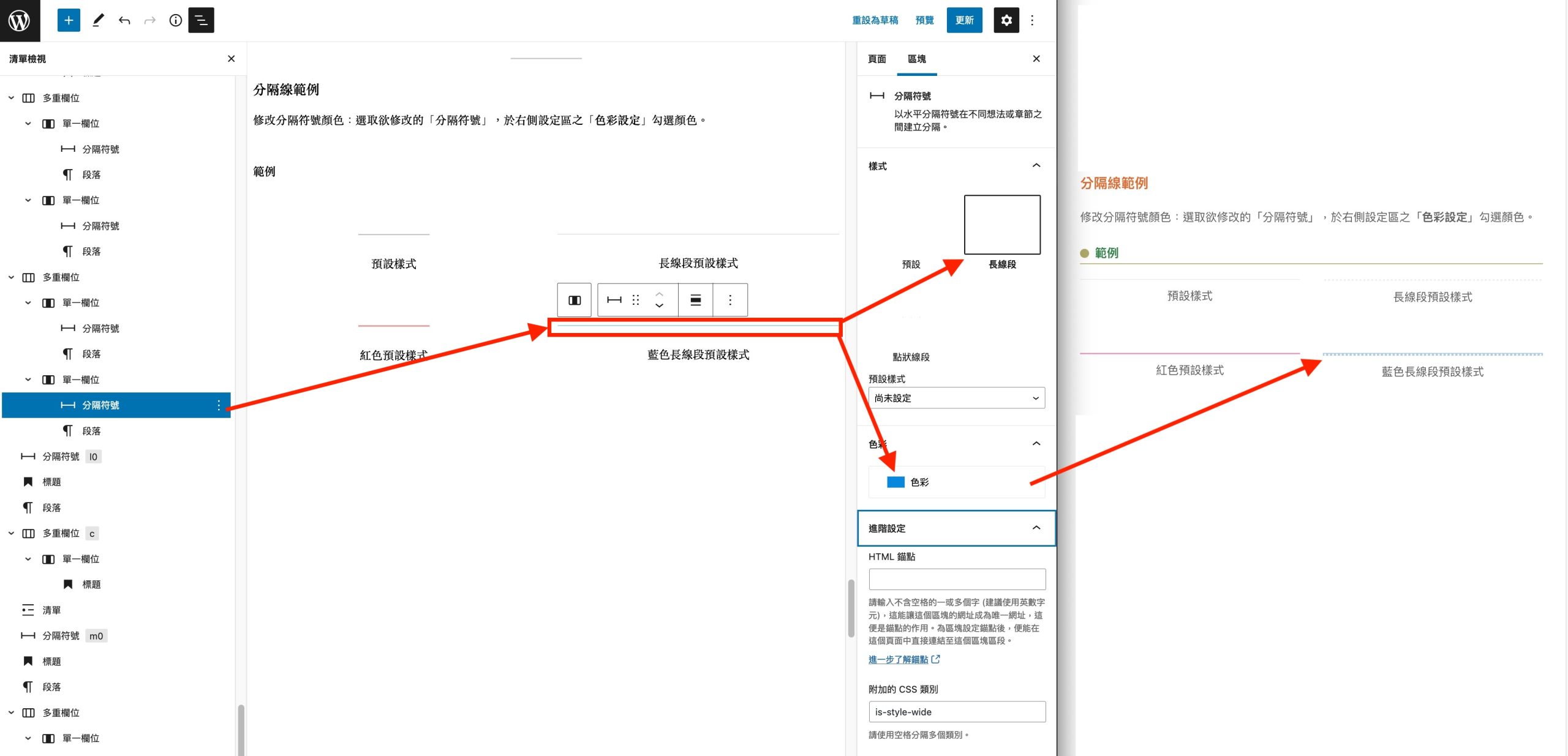Screen dimensions: 1568x756
Task: Click the HTML 錨點 input field
Action: pyautogui.click(x=957, y=579)
